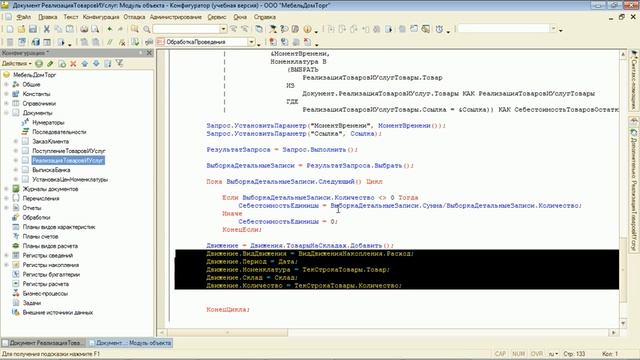
Task: Select Последовательности tree item
Action: [x=59, y=132]
